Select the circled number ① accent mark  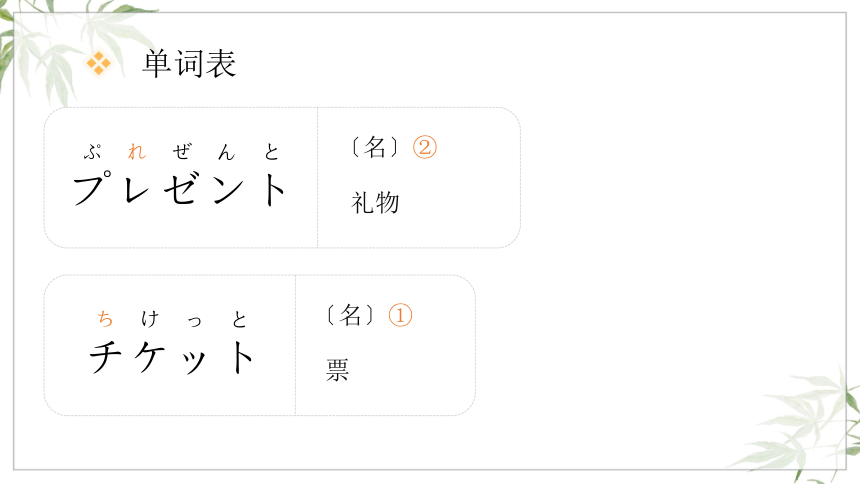coord(400,316)
